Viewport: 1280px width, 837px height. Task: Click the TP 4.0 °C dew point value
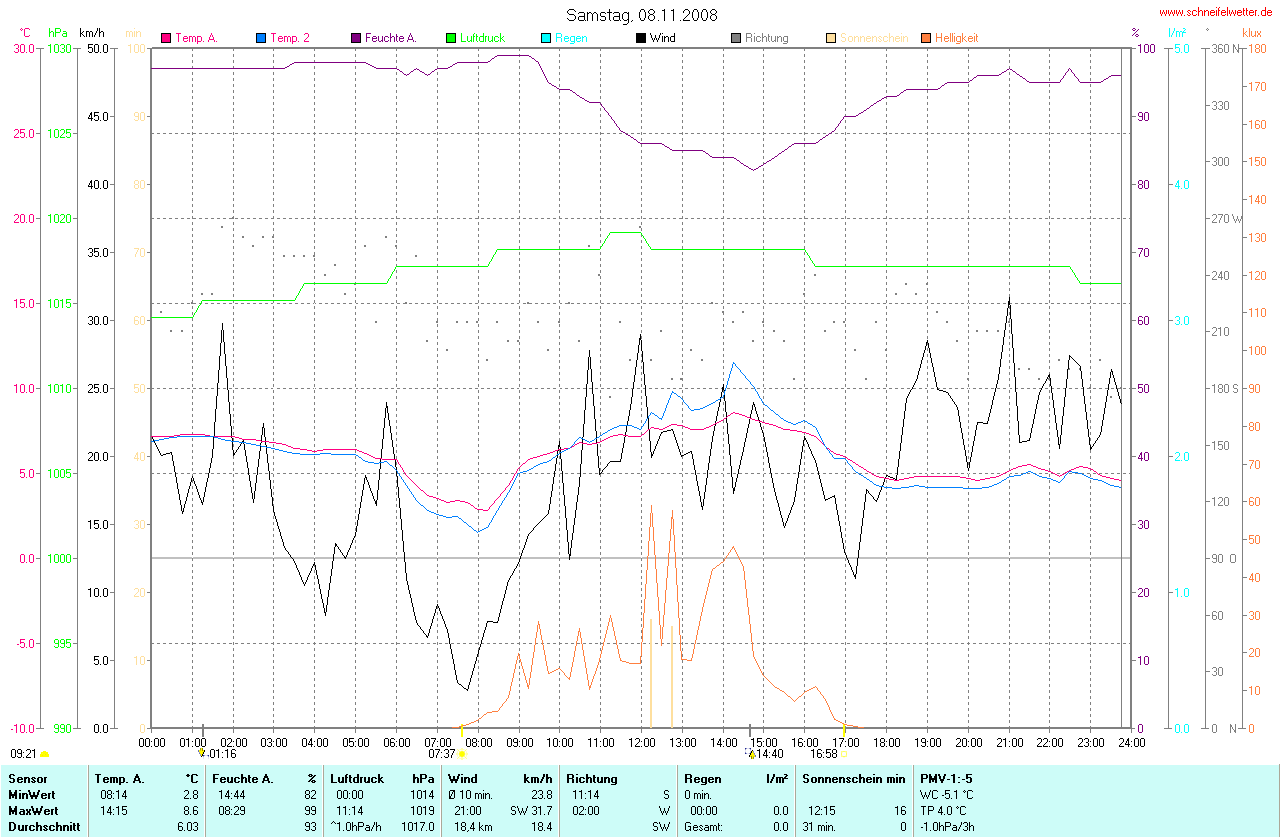click(942, 810)
